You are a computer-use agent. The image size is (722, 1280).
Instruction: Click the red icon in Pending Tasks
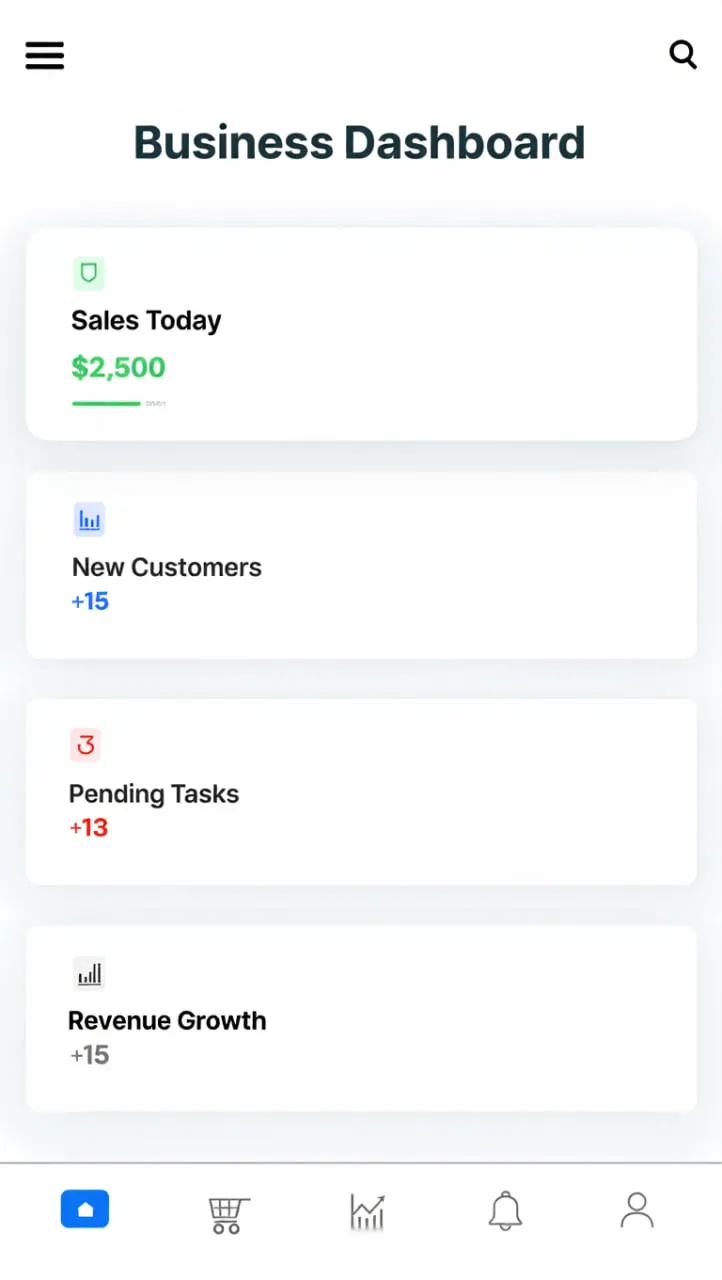tap(87, 745)
